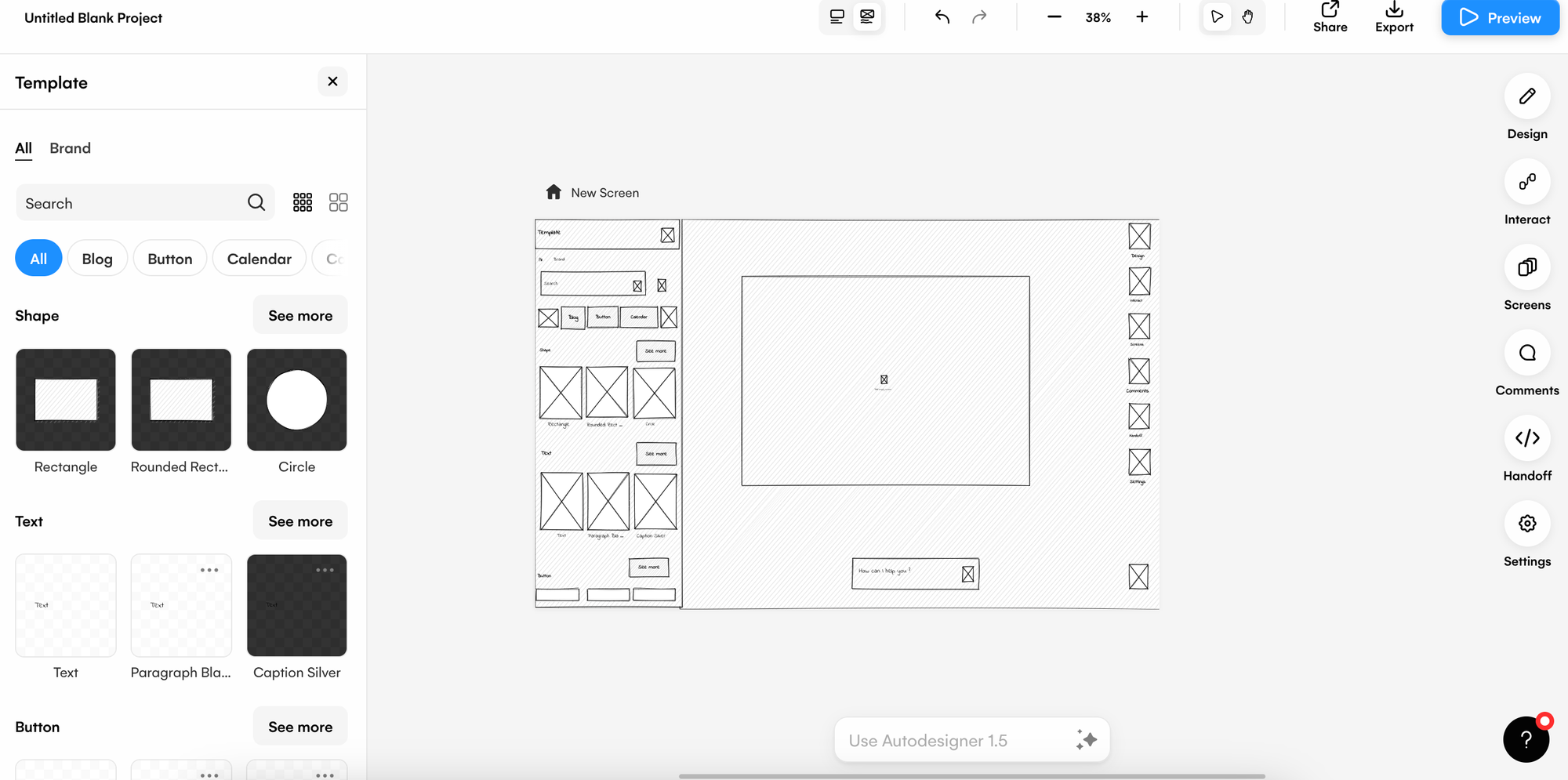
Task: Click the wireframe 'How can I help you' box
Action: point(915,574)
